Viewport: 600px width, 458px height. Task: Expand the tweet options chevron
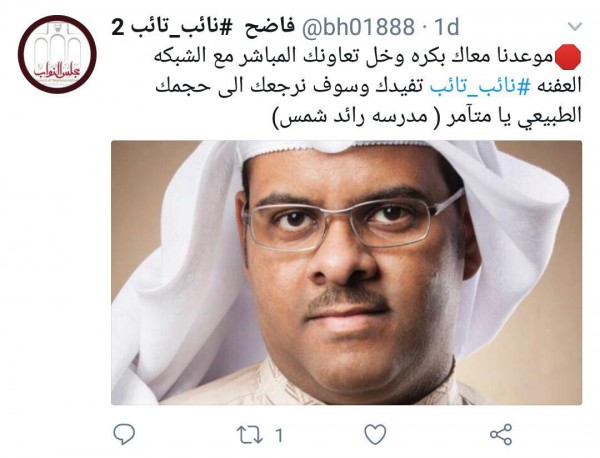click(574, 27)
